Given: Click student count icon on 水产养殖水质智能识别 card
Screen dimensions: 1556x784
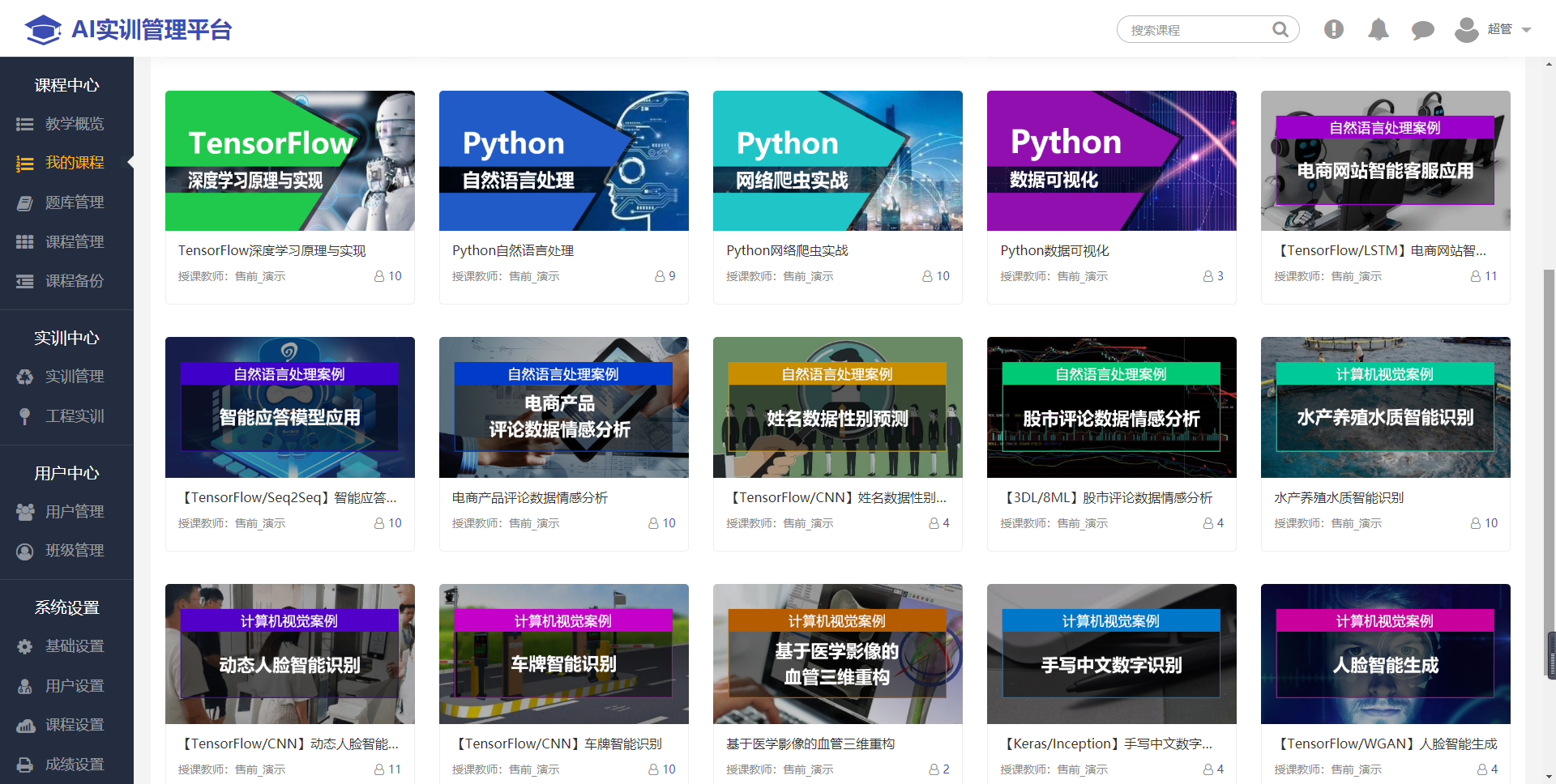Looking at the screenshot, I should [1475, 523].
